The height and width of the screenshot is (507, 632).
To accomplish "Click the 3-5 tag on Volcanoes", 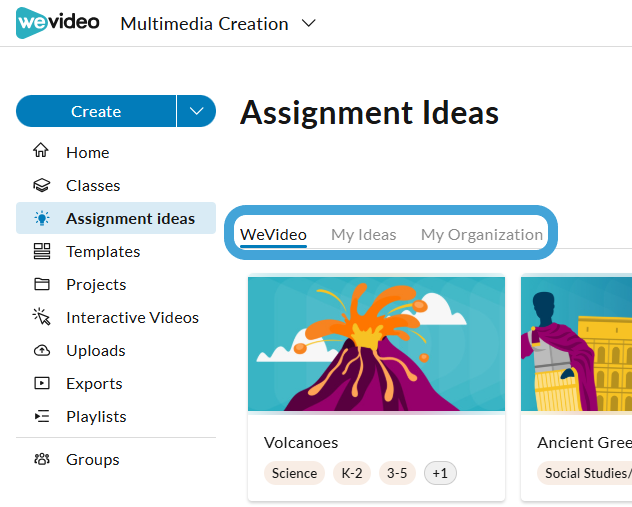I will pos(397,473).
